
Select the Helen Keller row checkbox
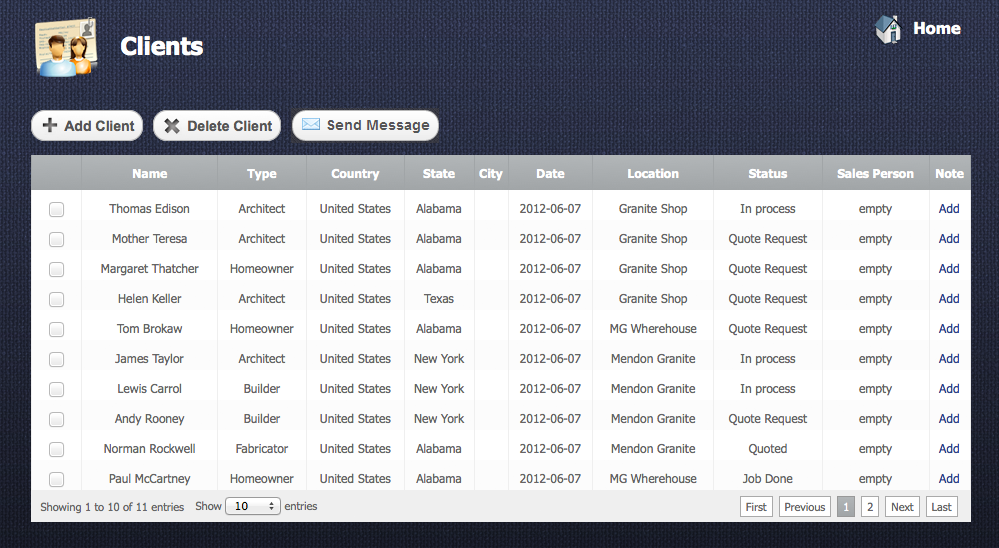point(56,299)
